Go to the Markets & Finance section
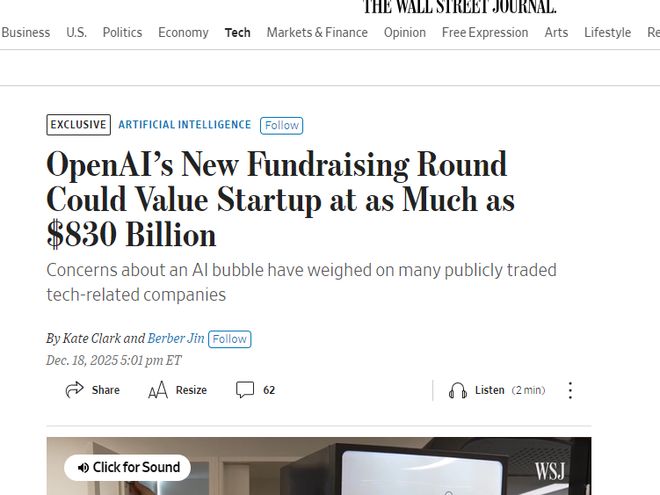660x495 pixels. pos(317,32)
